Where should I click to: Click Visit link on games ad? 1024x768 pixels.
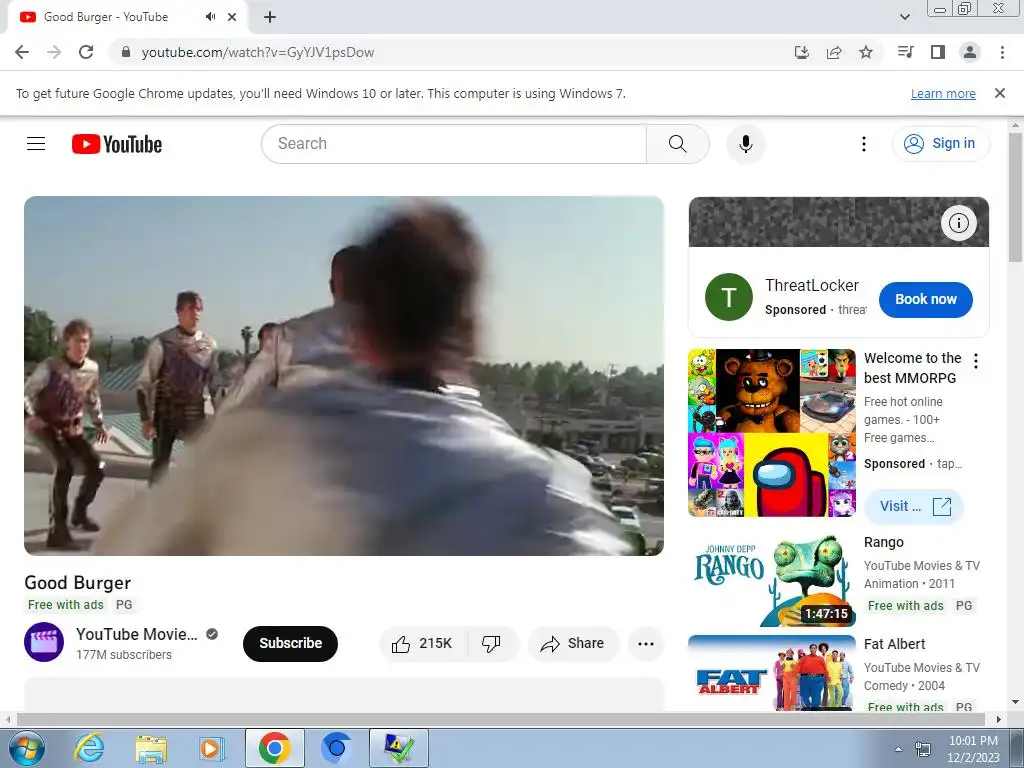(x=914, y=507)
